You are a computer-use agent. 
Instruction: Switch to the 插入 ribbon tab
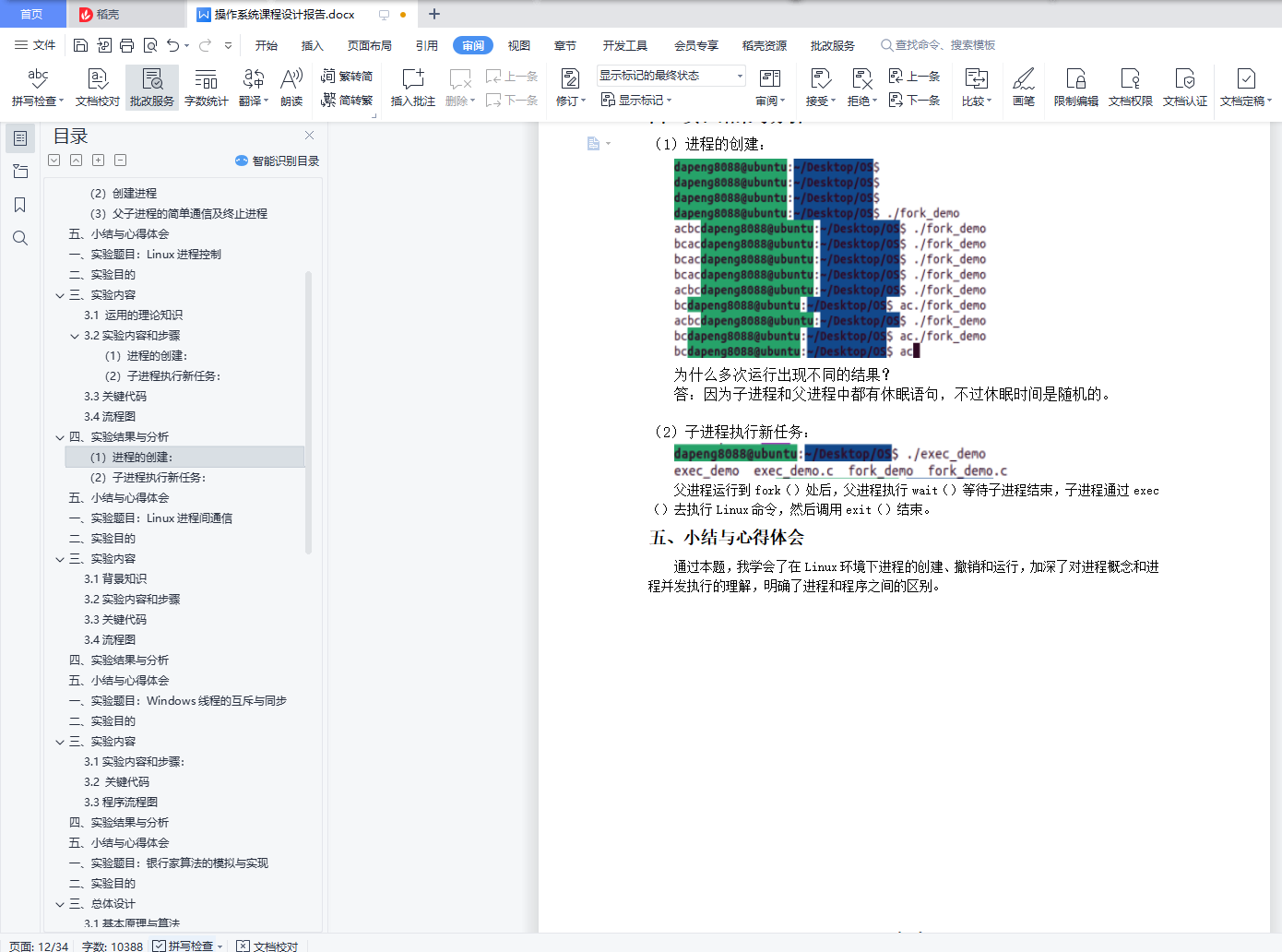tap(313, 45)
